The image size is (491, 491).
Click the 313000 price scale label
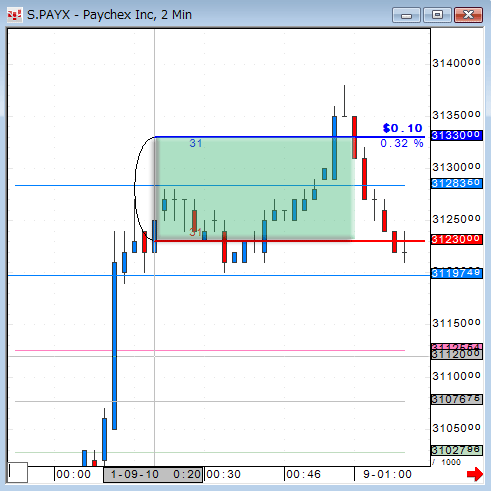click(x=456, y=167)
